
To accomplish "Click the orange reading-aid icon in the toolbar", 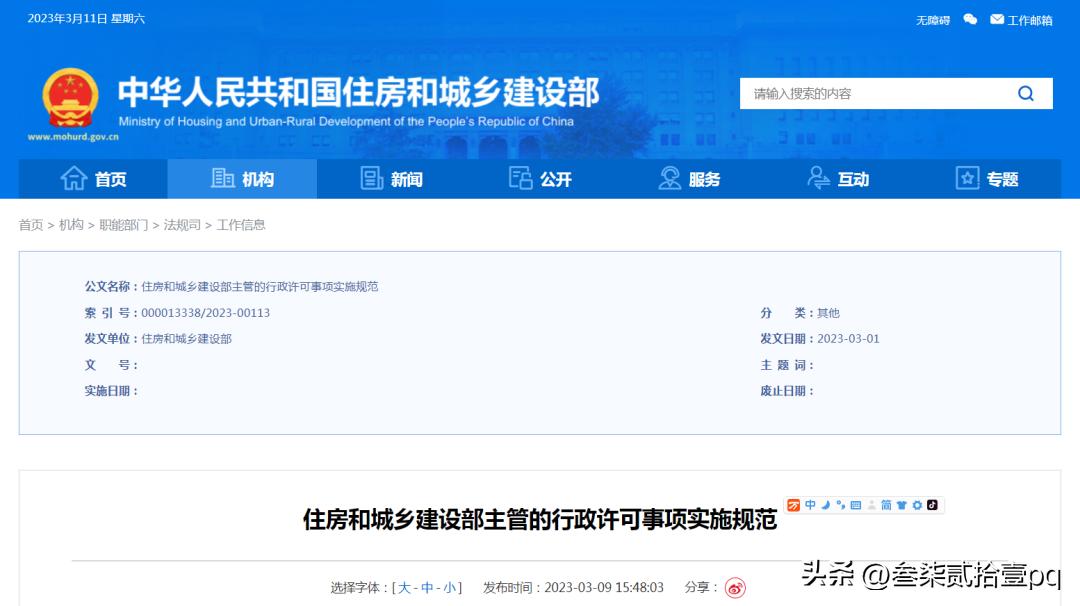I will pos(793,505).
